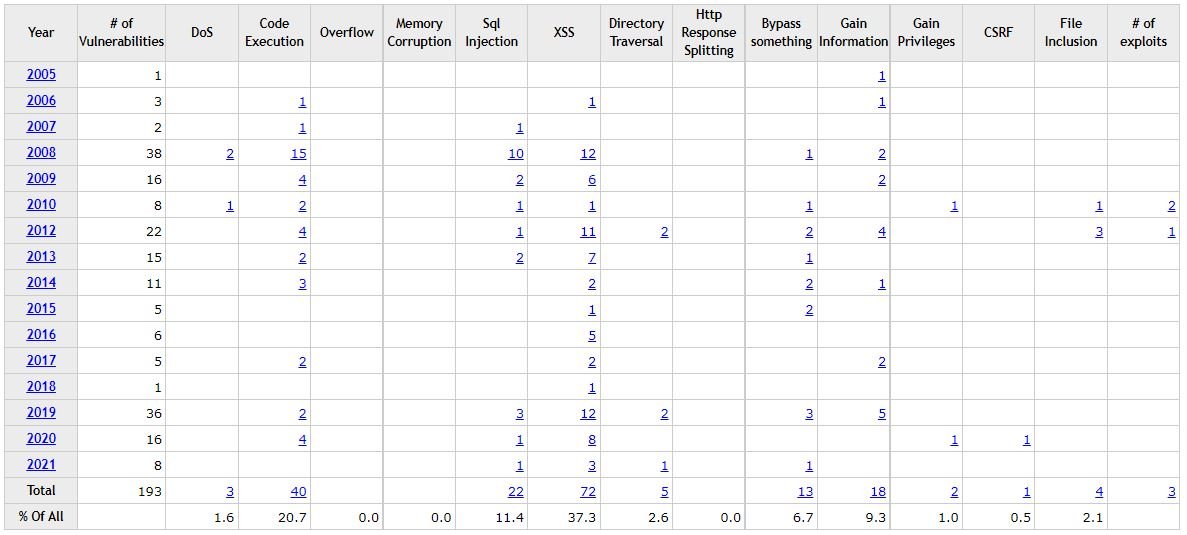Click the 2021 Directory Traversal count link
The image size is (1187, 535).
click(664, 466)
